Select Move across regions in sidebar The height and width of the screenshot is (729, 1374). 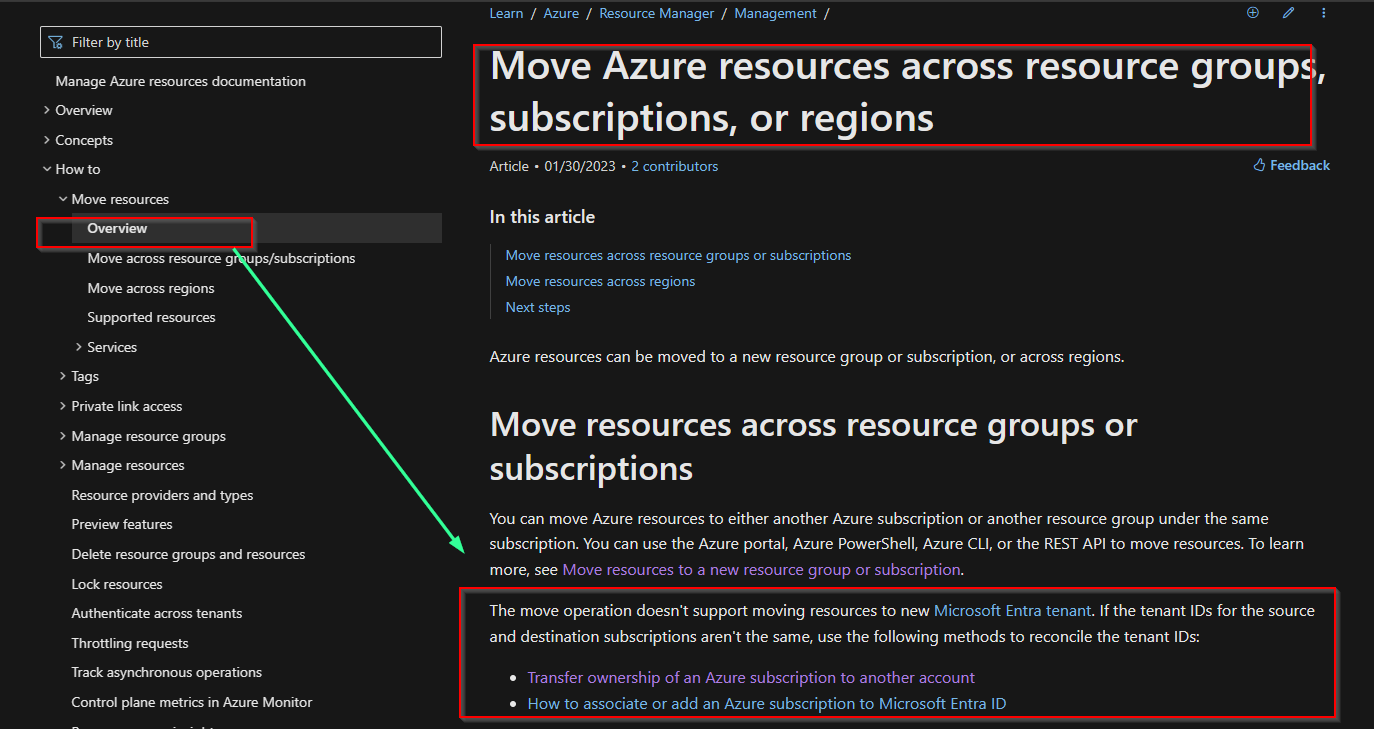pos(150,287)
